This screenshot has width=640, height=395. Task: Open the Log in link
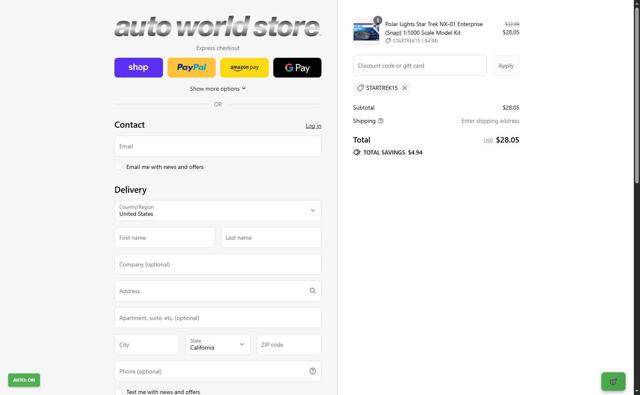pyautogui.click(x=313, y=126)
